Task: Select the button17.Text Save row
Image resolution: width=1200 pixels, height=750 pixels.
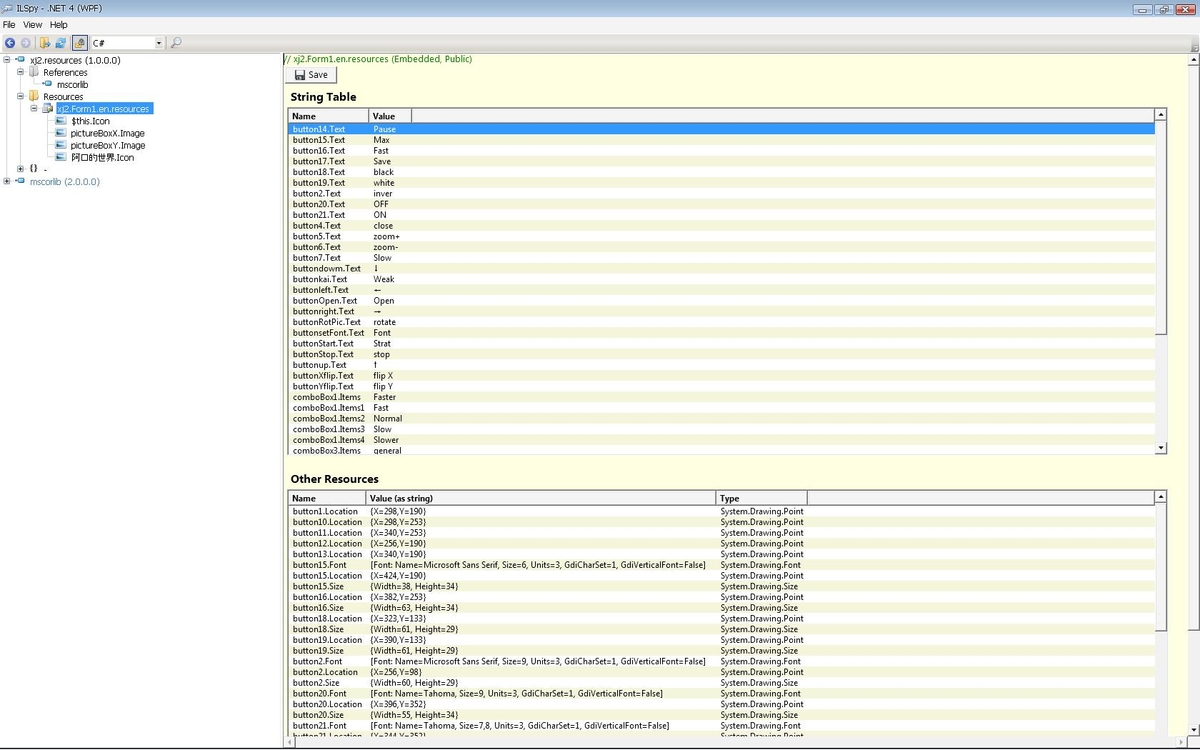Action: 721,161
